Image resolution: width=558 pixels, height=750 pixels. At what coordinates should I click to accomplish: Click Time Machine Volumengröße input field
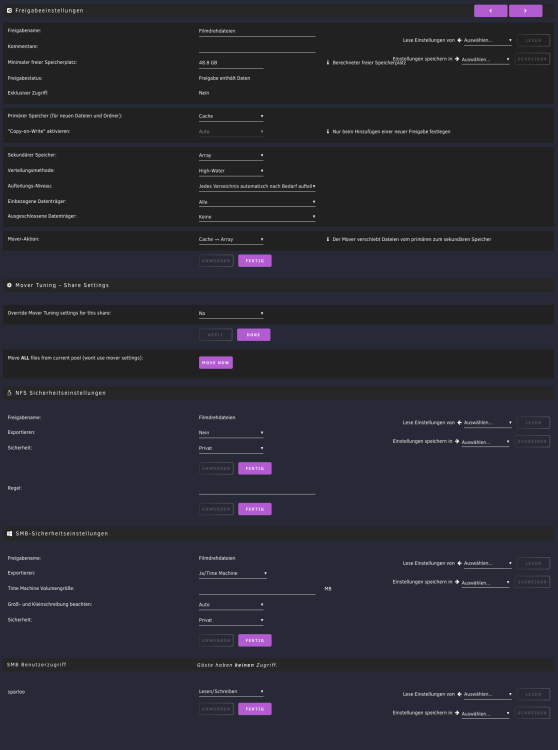click(x=257, y=589)
